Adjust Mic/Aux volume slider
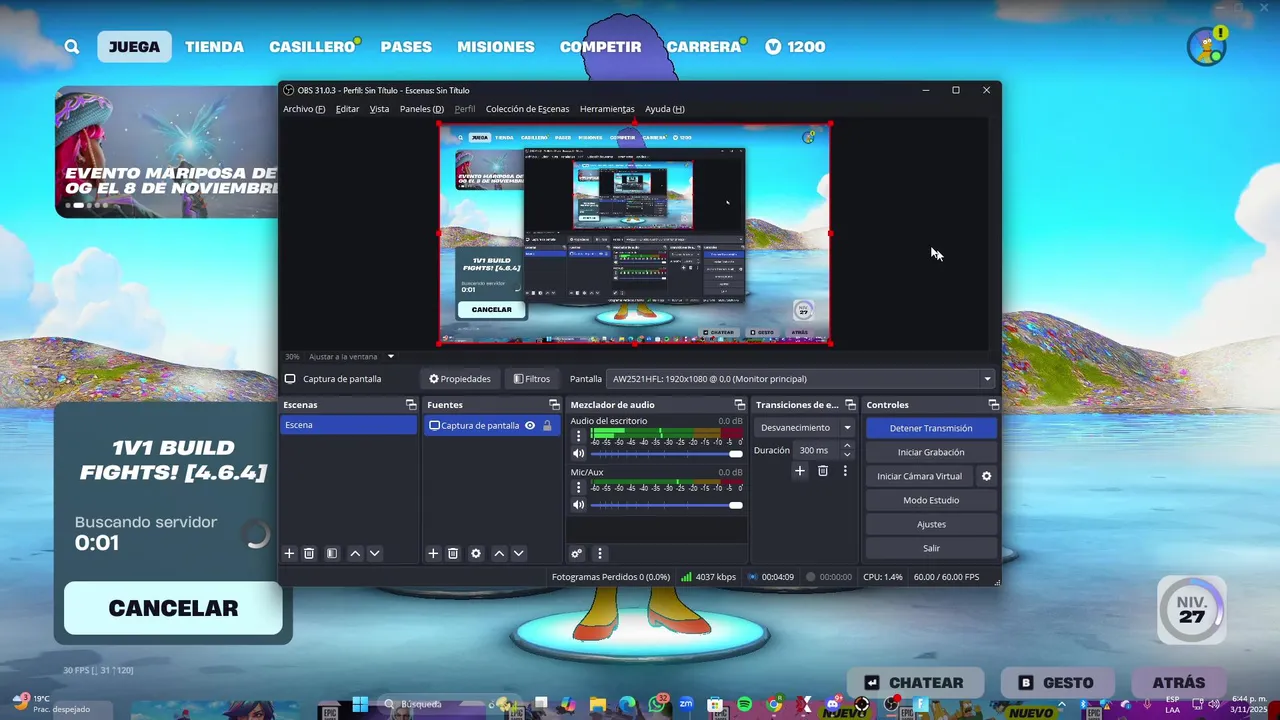The image size is (1280, 720). pos(666,505)
